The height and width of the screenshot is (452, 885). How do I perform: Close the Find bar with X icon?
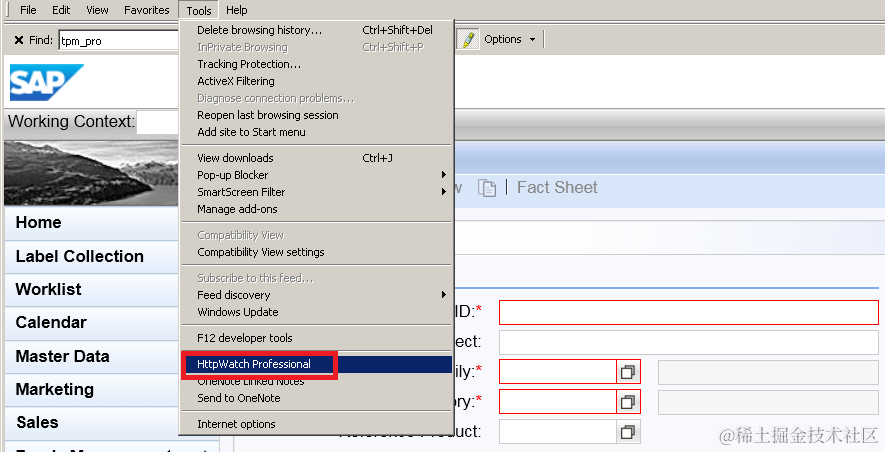(19, 40)
